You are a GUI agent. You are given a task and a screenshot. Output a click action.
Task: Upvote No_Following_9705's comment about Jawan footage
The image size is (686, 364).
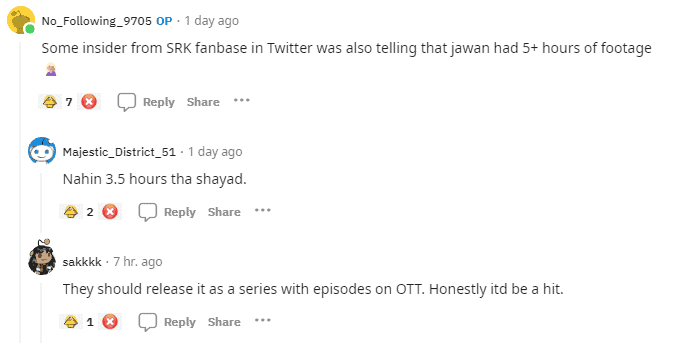(x=49, y=102)
